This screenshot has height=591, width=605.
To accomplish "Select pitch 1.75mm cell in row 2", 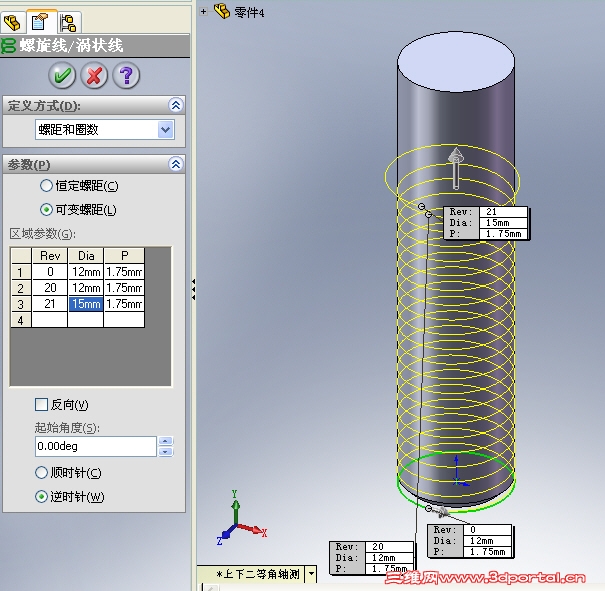I will tap(124, 288).
